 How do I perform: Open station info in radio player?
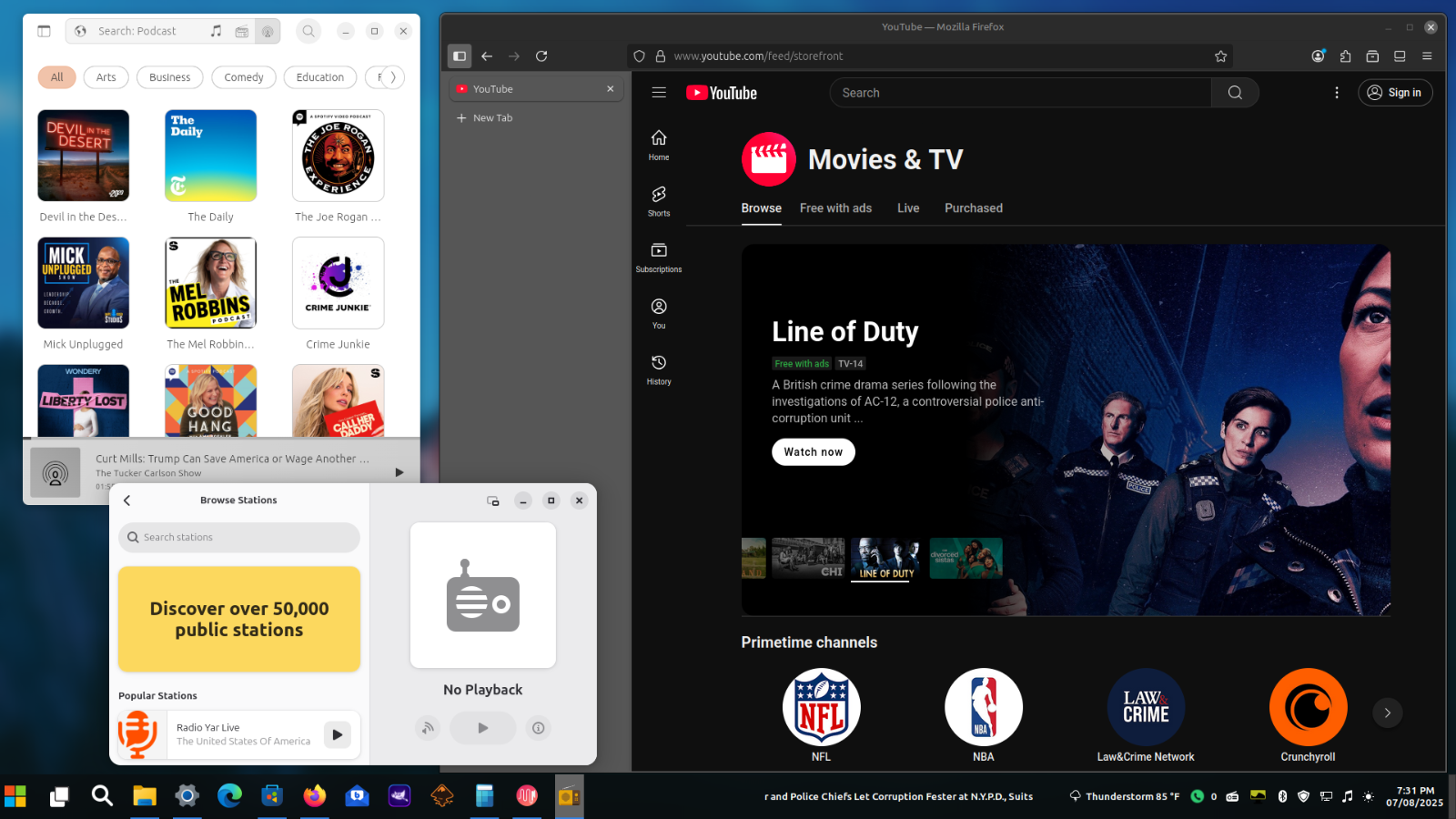click(x=539, y=728)
